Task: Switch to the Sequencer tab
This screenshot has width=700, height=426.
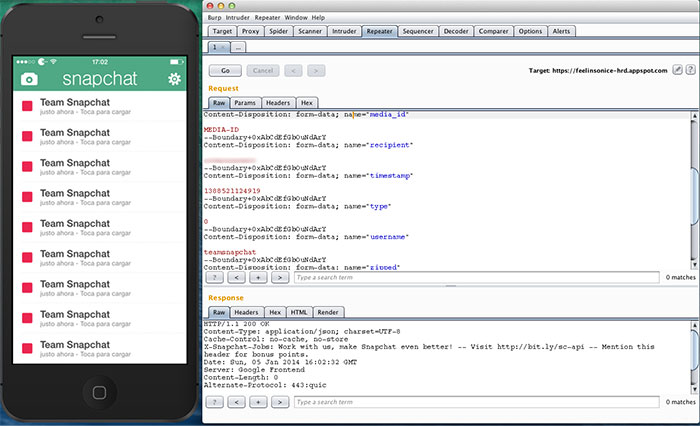Action: [418, 31]
